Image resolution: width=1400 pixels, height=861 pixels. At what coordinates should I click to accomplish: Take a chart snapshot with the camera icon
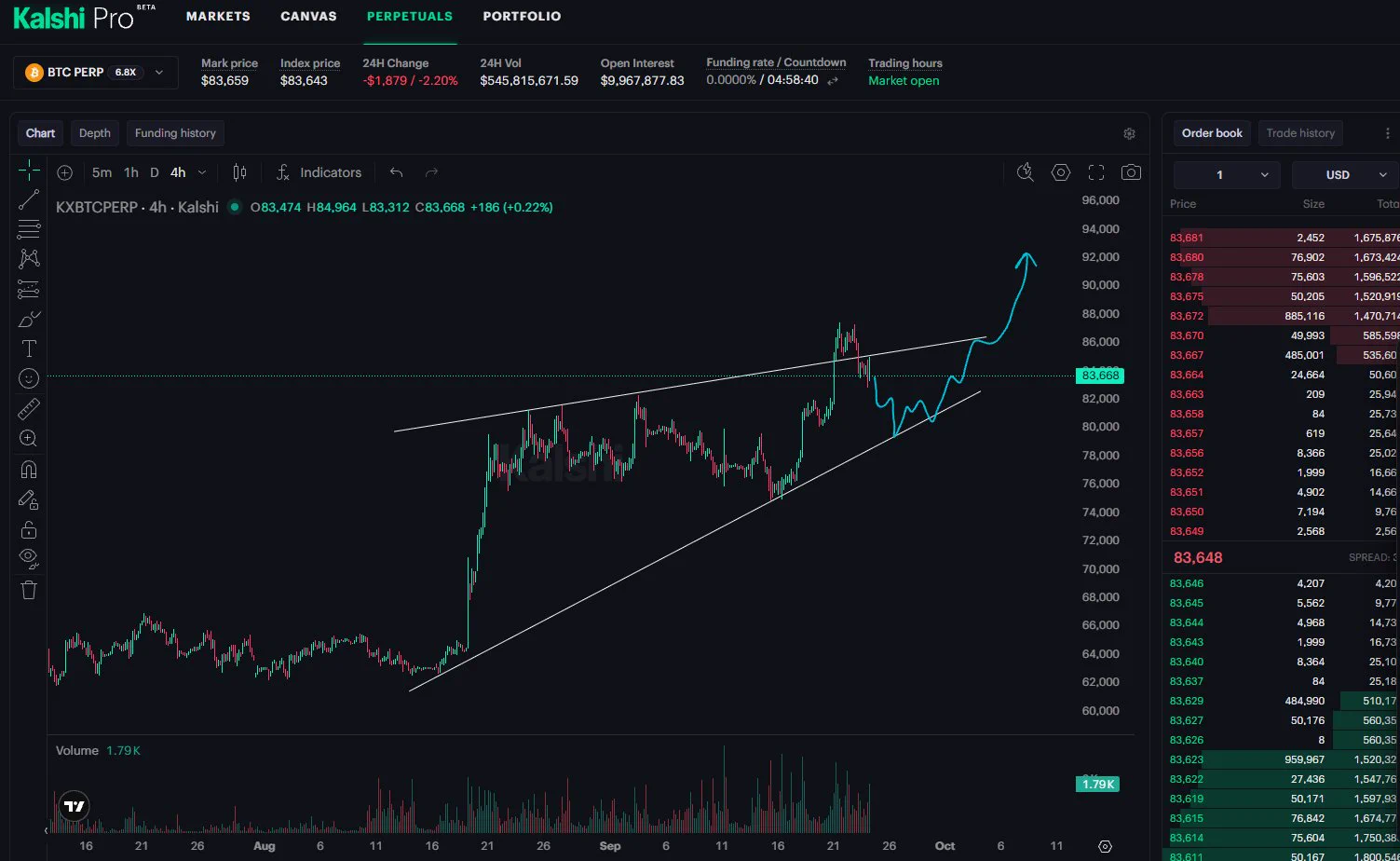(1131, 172)
